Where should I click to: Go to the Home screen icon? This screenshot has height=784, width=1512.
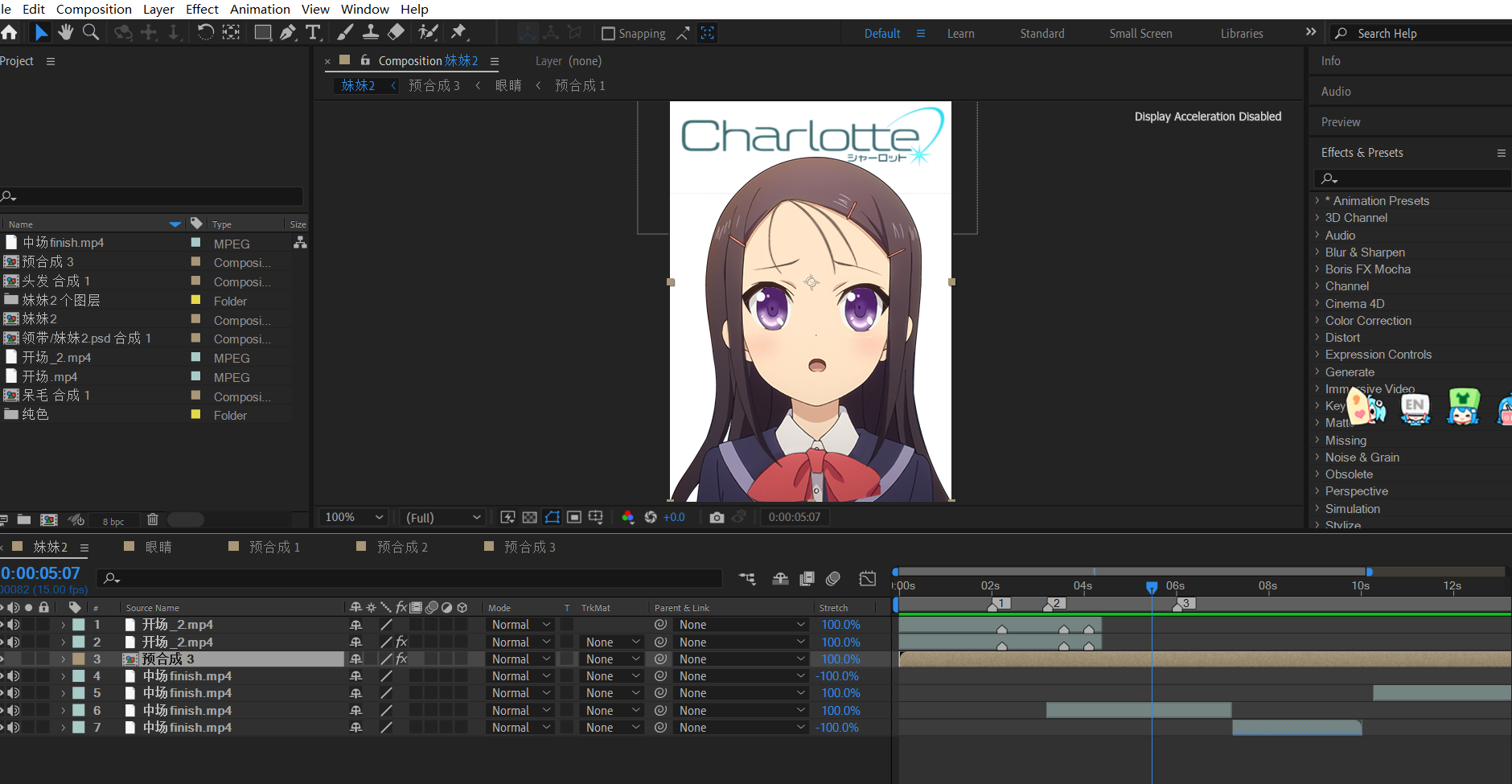pyautogui.click(x=9, y=32)
